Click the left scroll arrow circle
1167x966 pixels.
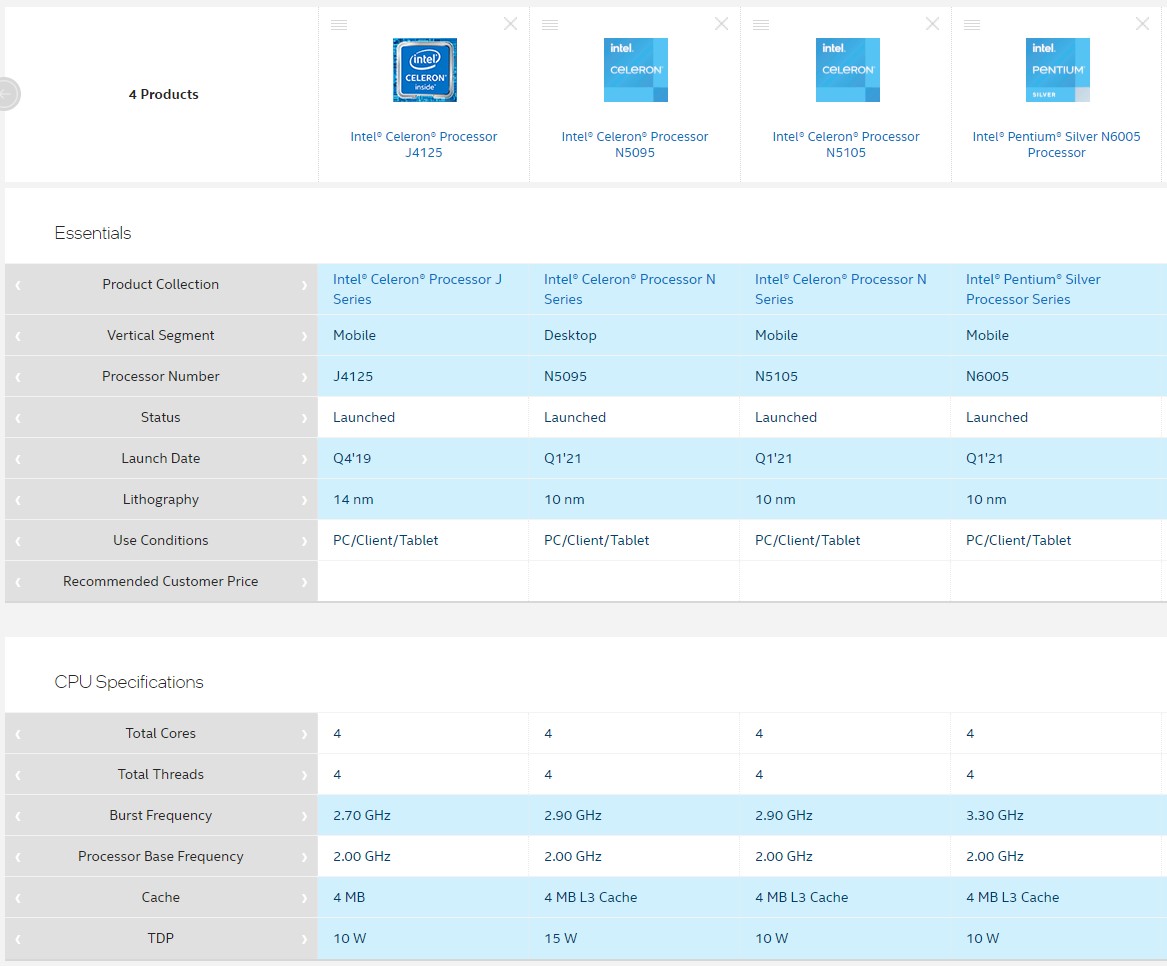click(8, 94)
